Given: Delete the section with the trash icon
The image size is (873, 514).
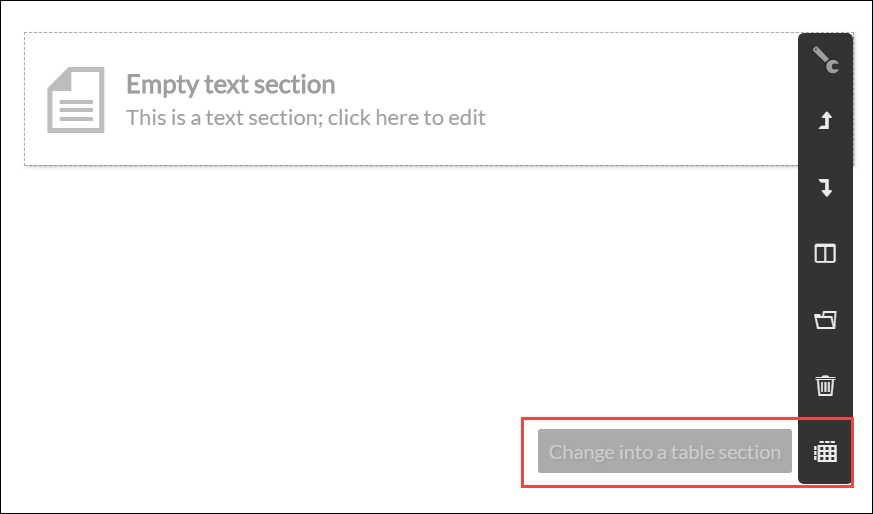Looking at the screenshot, I should [x=825, y=385].
